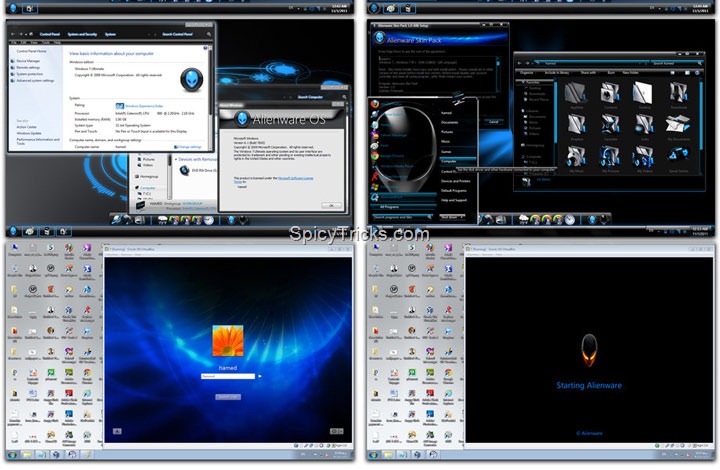Click the hamed user picture on the login screen

(x=228, y=341)
